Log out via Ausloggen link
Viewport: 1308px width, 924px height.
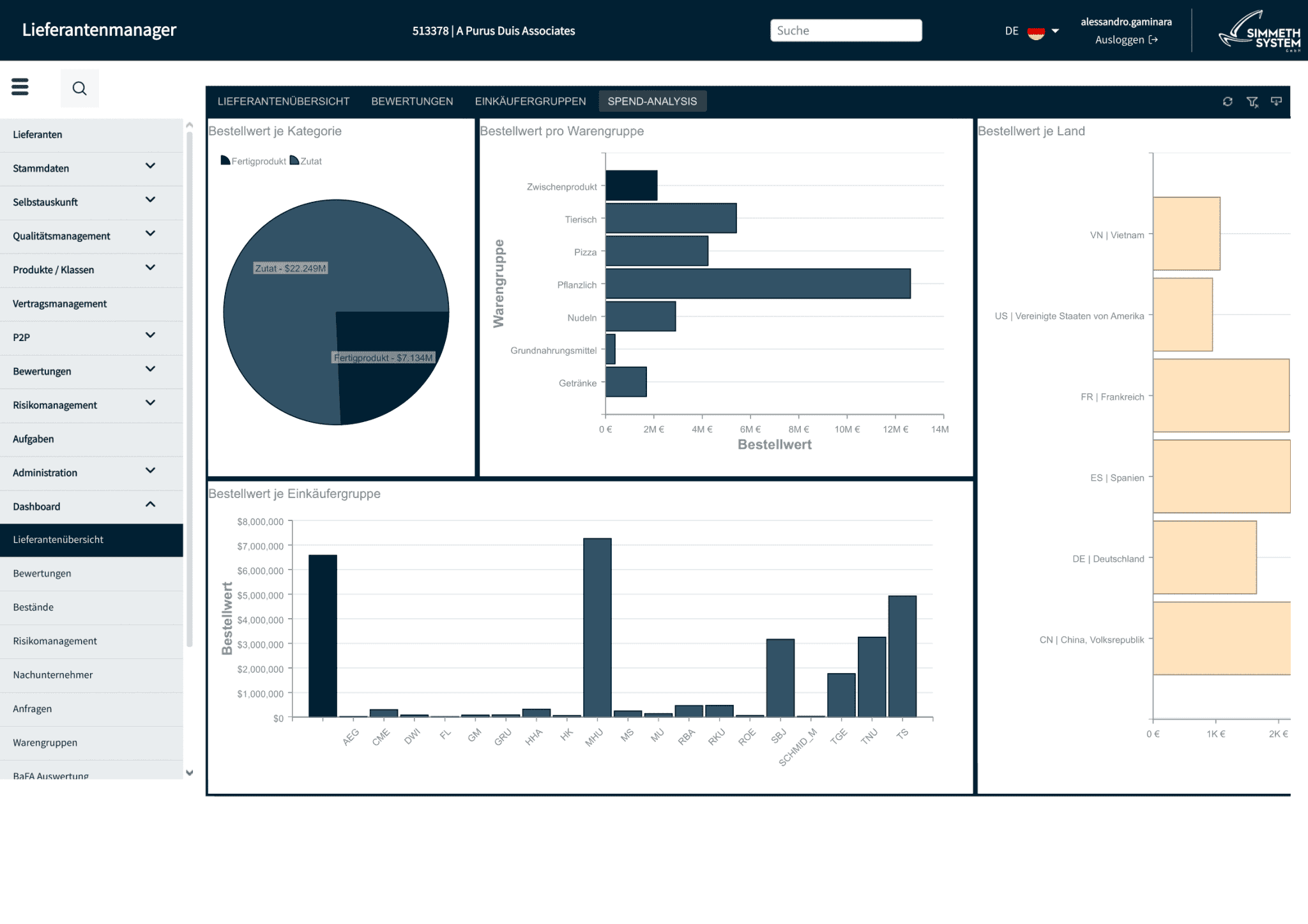1126,40
